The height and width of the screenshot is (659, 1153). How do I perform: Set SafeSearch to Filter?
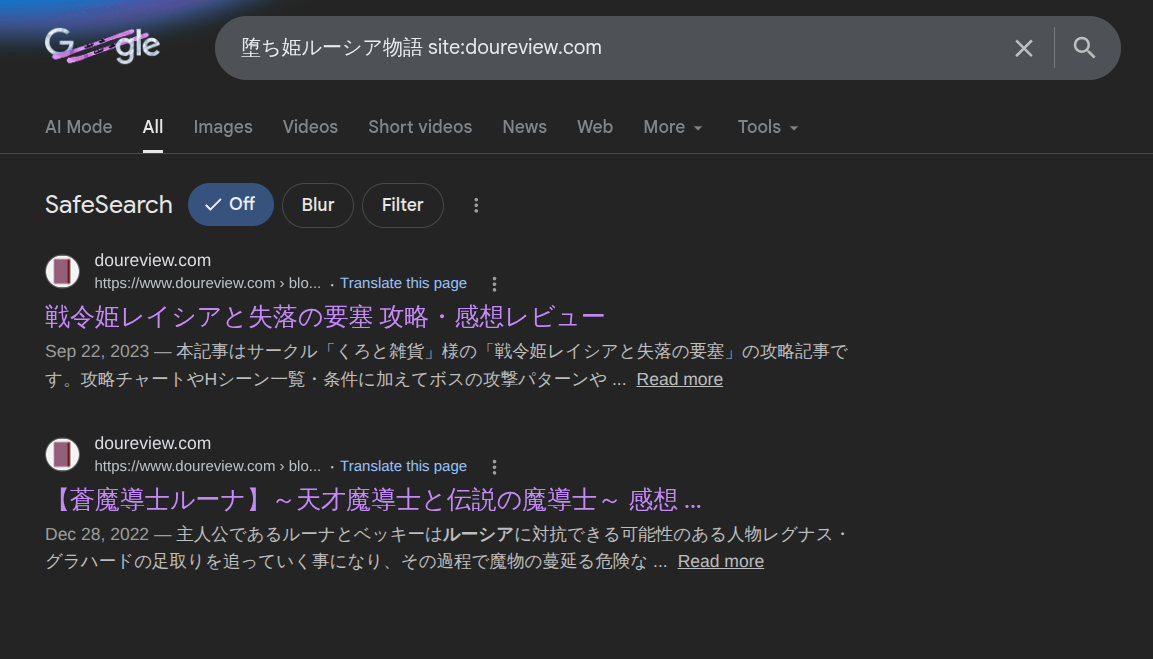point(402,205)
